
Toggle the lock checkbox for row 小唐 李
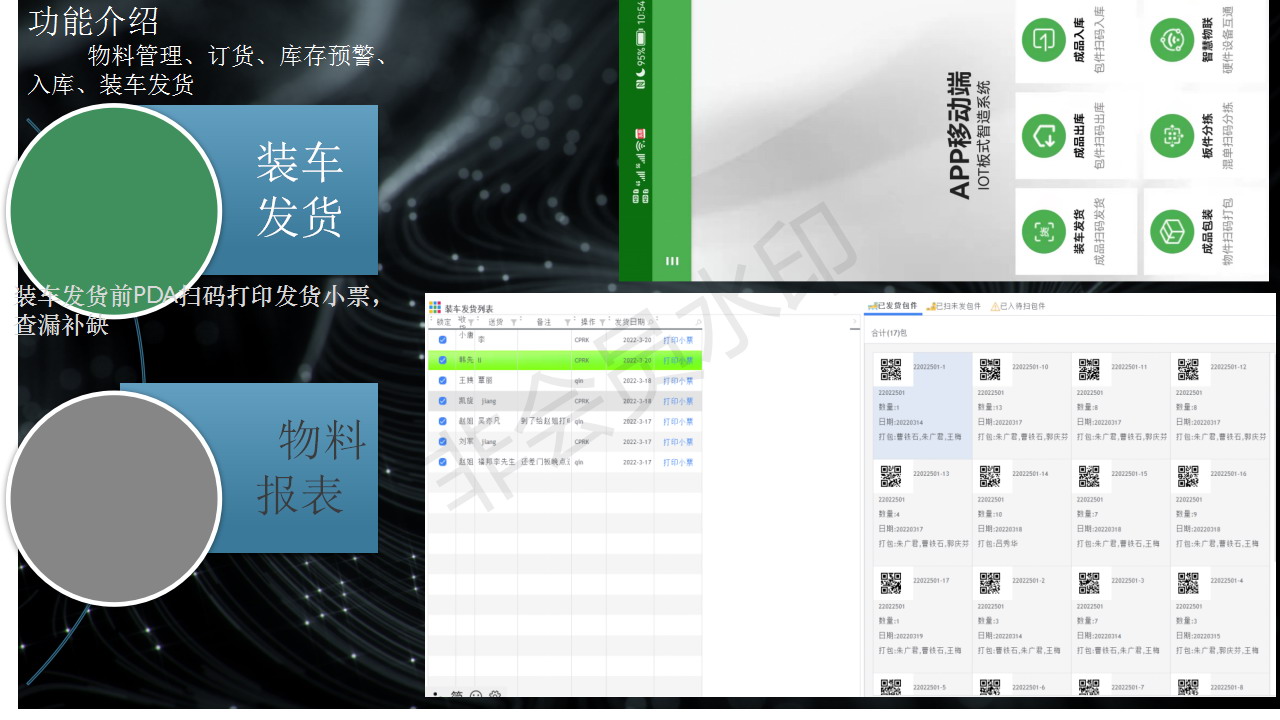(x=442, y=340)
